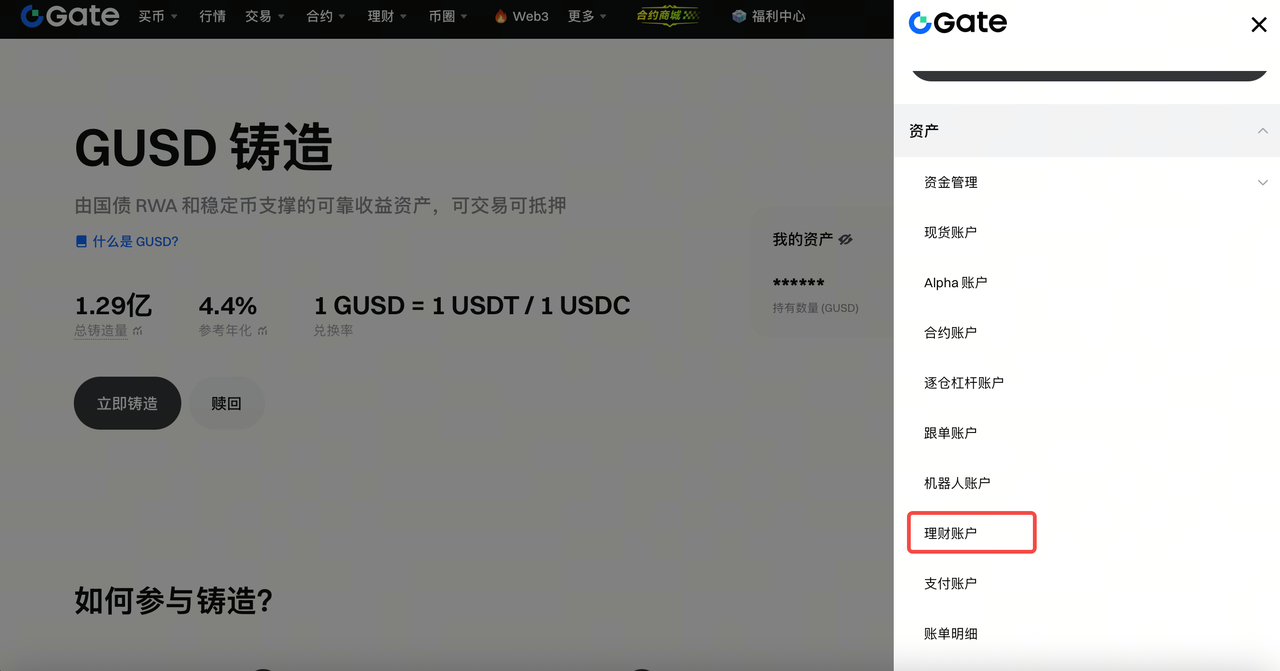This screenshot has height=671, width=1280.
Task: Open 合约账户 from the assets list
Action: (x=950, y=332)
